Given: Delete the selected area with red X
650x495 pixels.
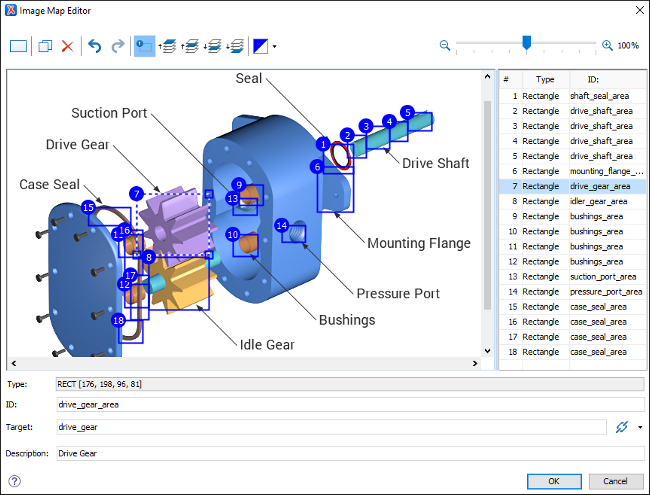Looking at the screenshot, I should point(67,46).
